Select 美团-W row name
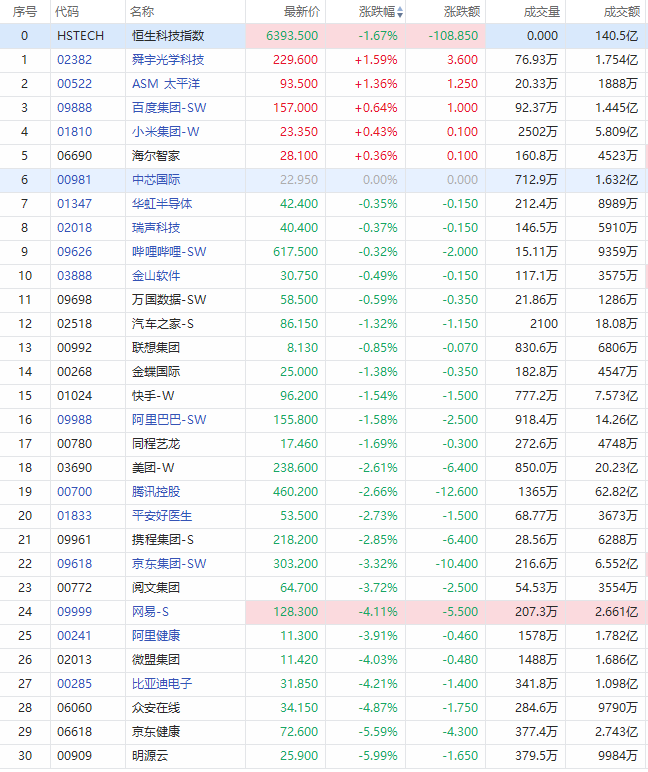The width and height of the screenshot is (648, 772). 153,468
